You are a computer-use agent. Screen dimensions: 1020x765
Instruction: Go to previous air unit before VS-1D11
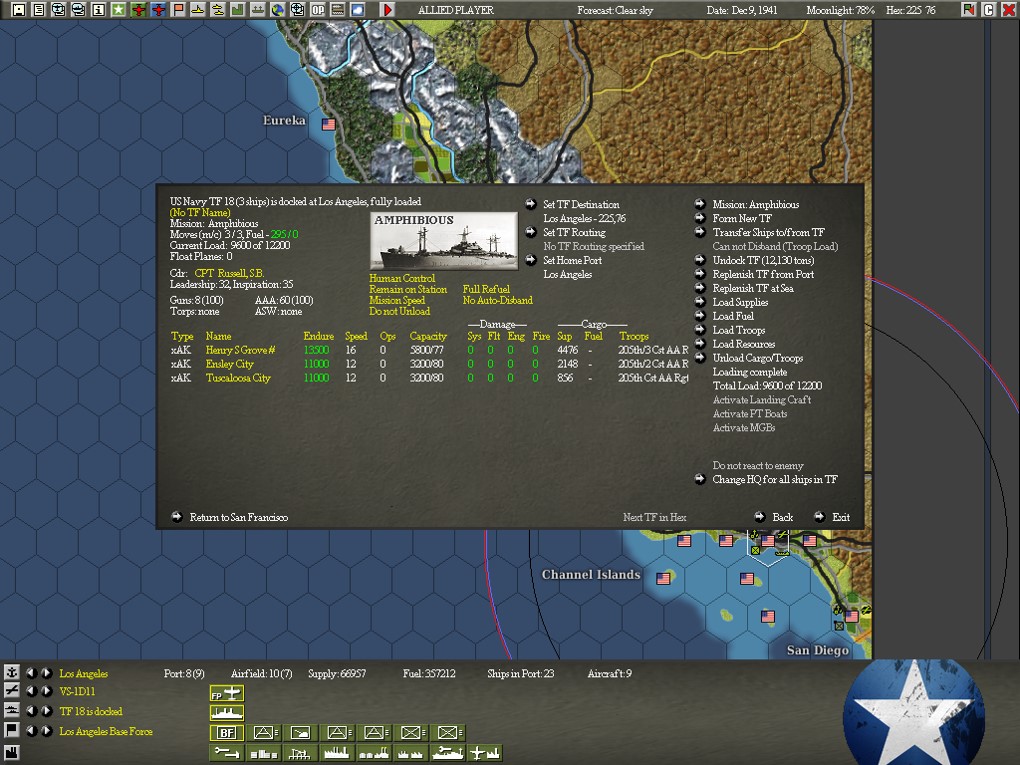[31, 691]
